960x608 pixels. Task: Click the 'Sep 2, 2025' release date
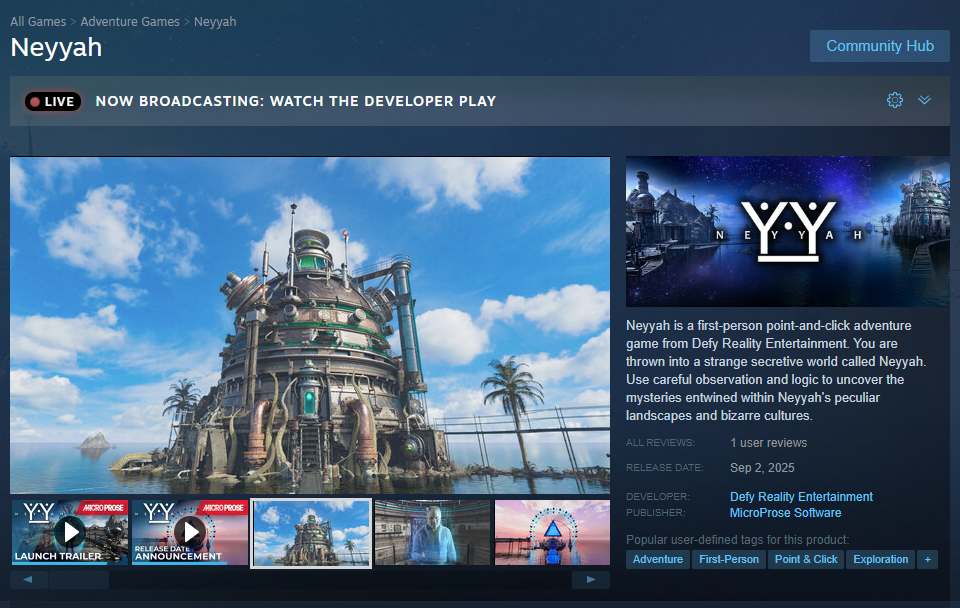pos(762,468)
